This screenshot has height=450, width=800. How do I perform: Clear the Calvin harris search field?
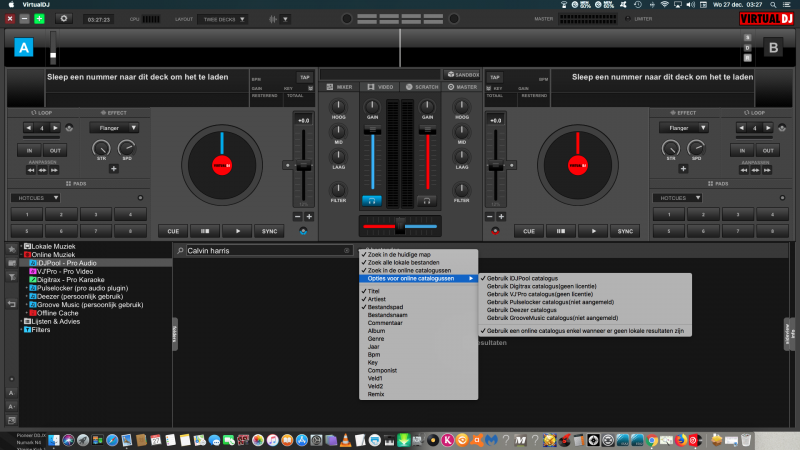click(x=347, y=251)
